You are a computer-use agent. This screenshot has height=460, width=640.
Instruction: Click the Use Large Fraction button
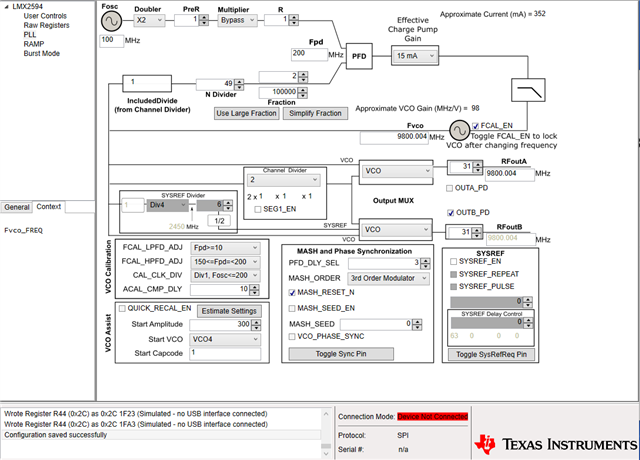click(x=247, y=113)
